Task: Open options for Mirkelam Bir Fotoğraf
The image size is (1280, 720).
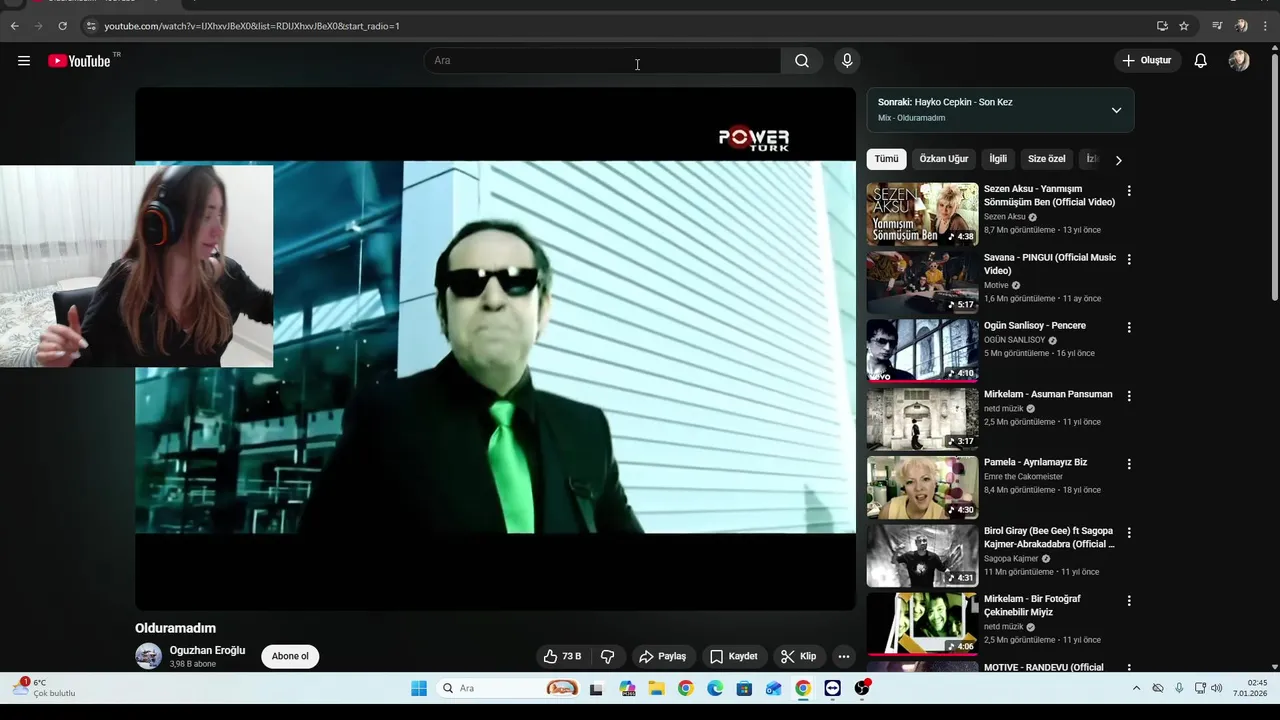Action: point(1129,601)
